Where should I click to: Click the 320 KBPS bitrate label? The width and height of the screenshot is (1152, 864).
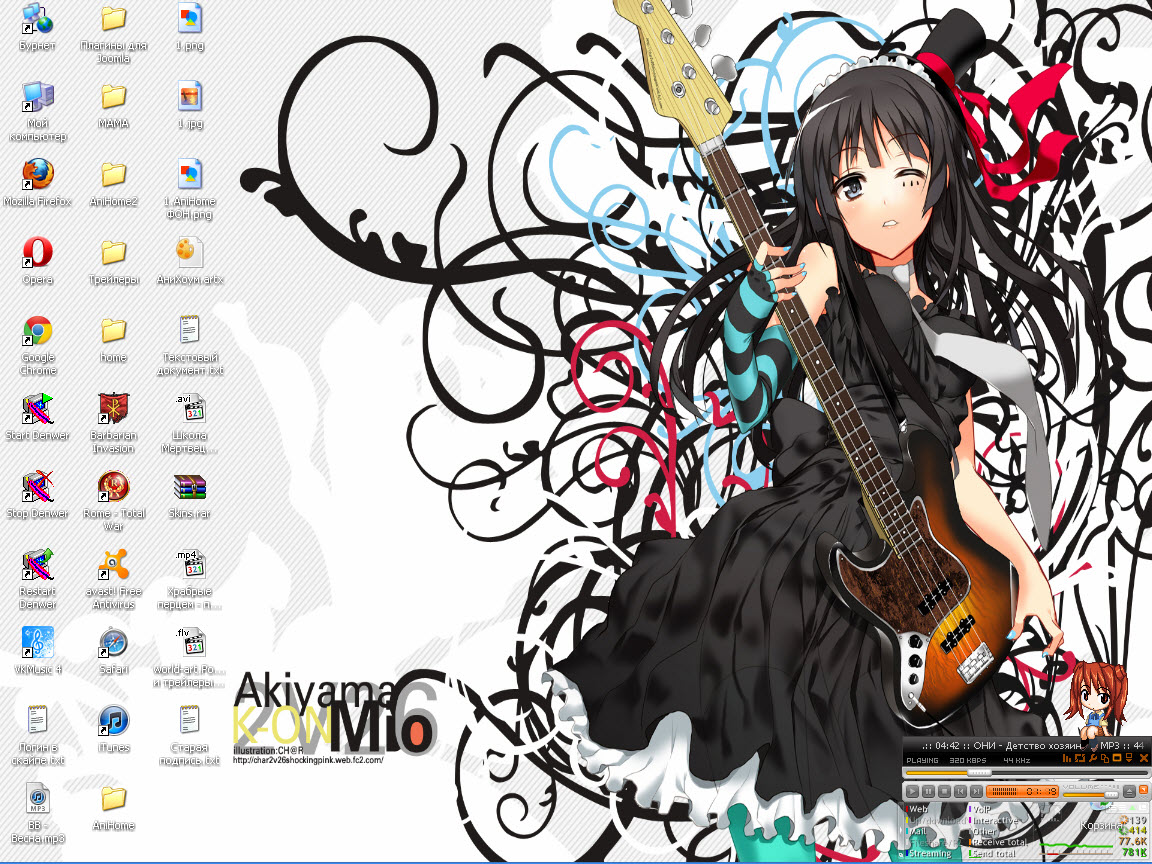point(968,760)
